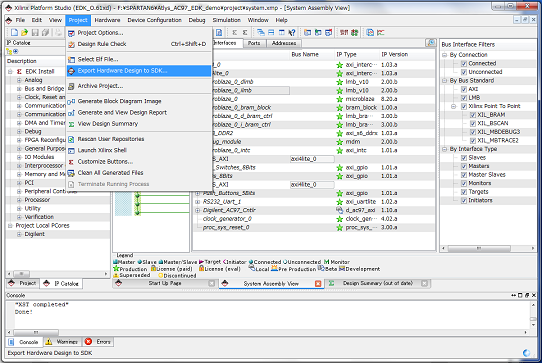The height and width of the screenshot is (363, 542).
Task: Uncheck the AXI bus standard checkbox
Action: tap(464, 89)
